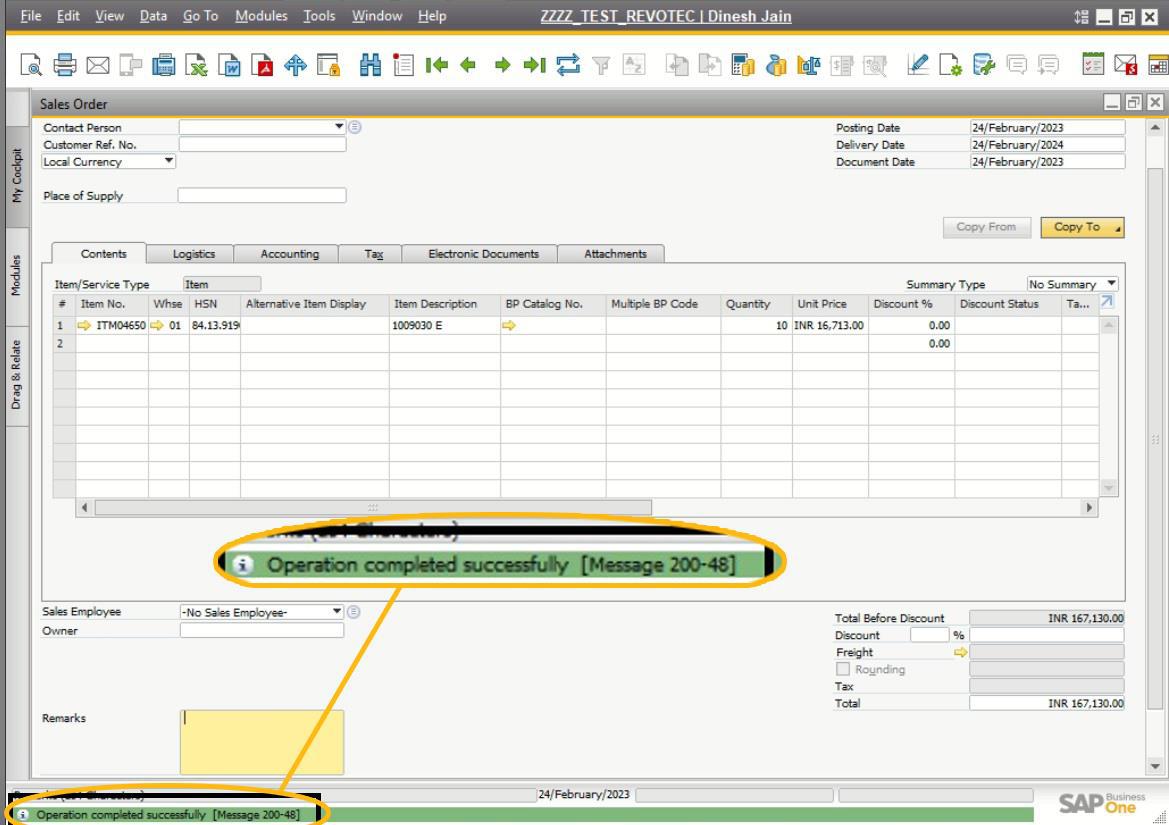Click the Delivery Date field

1047,145
